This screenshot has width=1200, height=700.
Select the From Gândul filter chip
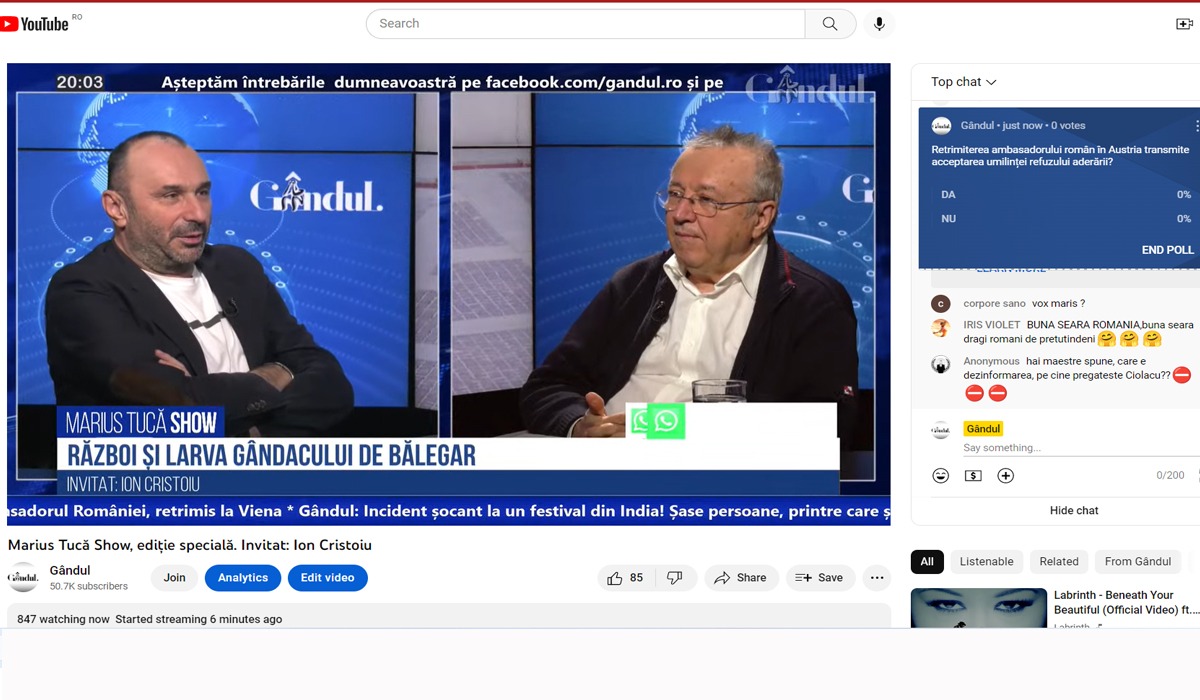point(1138,562)
